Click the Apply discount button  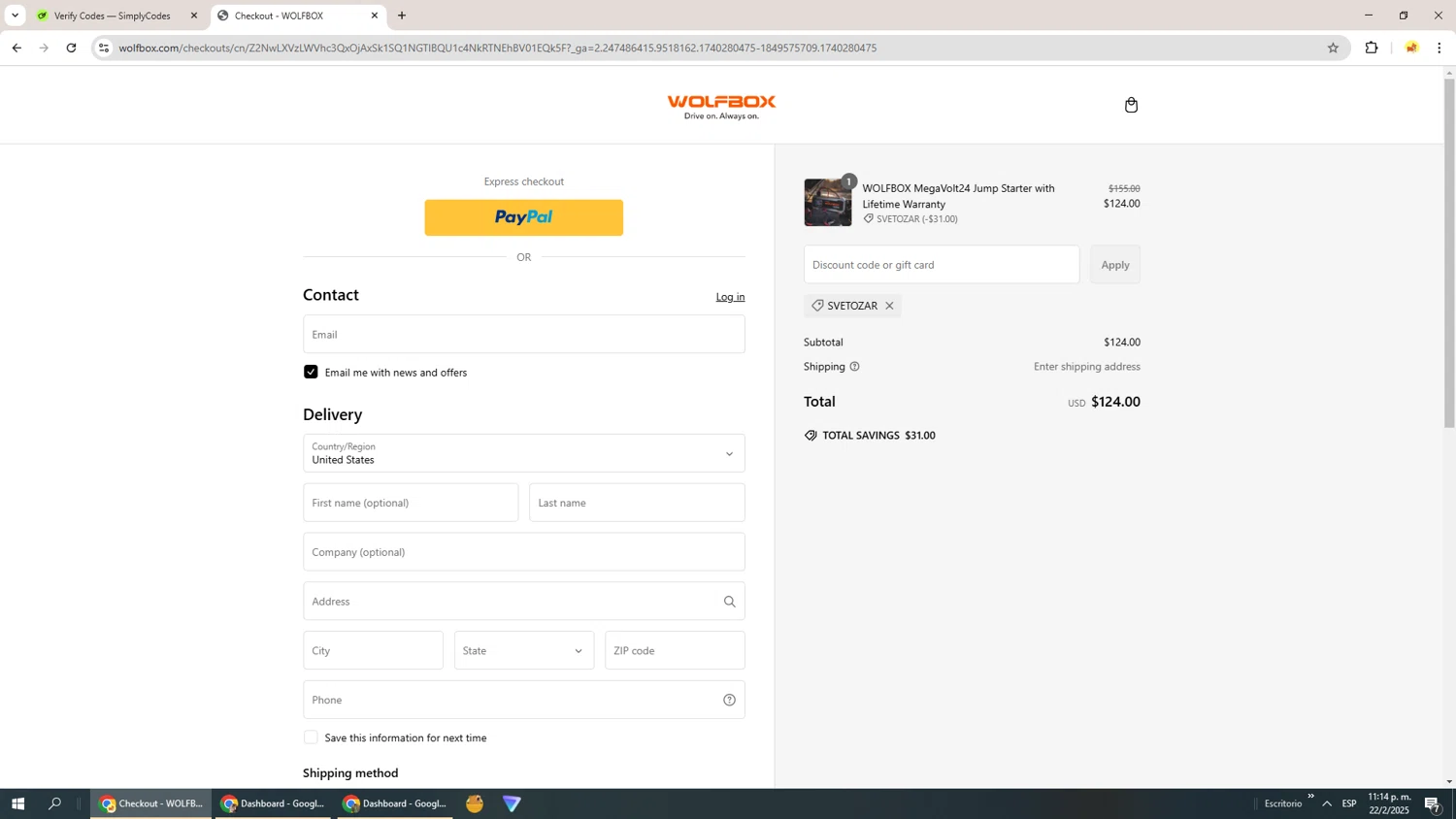coord(1115,265)
